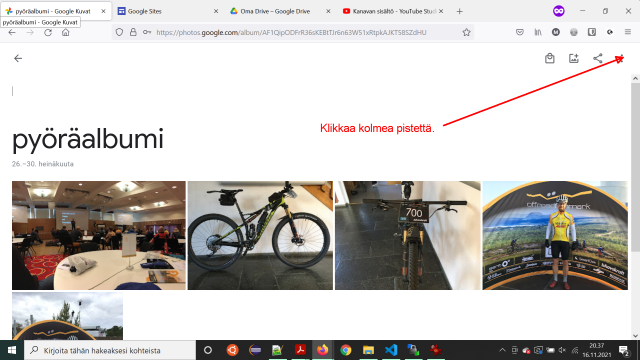Open the Firefox hamburger menu
Viewport: 640px width, 360px height.
(628, 32)
